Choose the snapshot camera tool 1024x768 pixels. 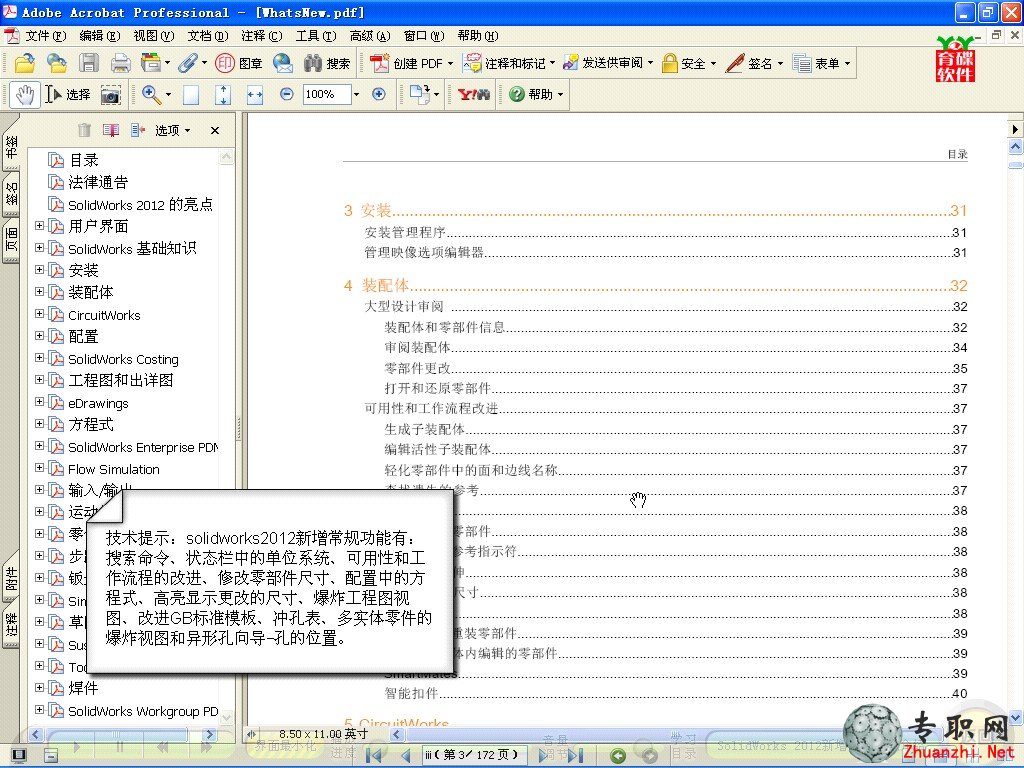click(111, 95)
